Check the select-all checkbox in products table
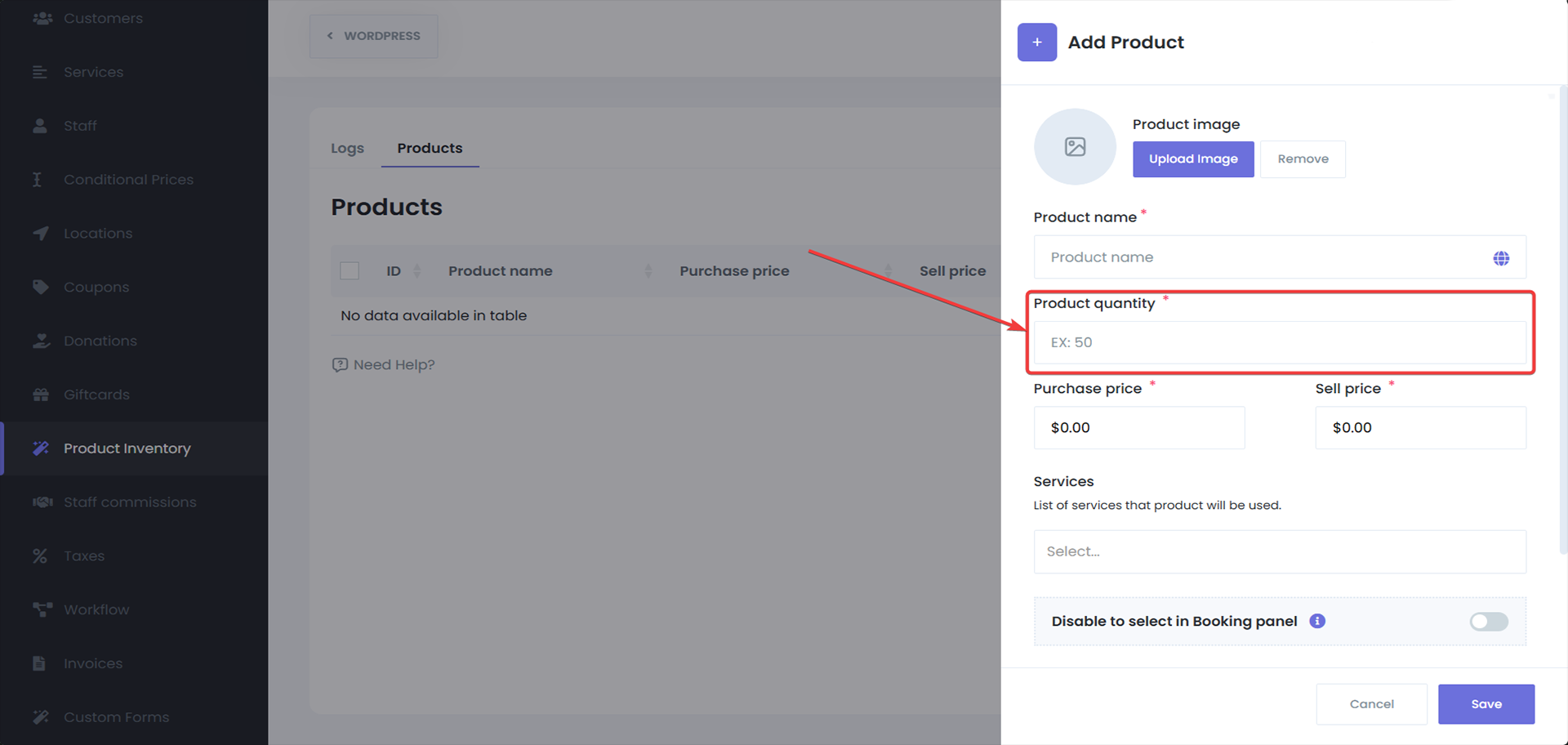The image size is (1568, 745). [x=350, y=271]
